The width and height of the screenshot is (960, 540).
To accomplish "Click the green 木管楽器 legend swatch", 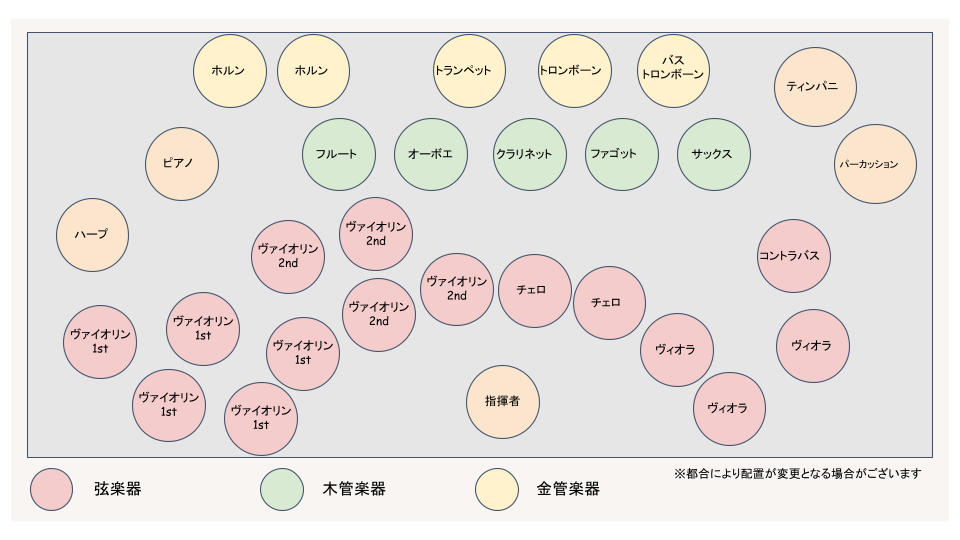I will (x=282, y=490).
